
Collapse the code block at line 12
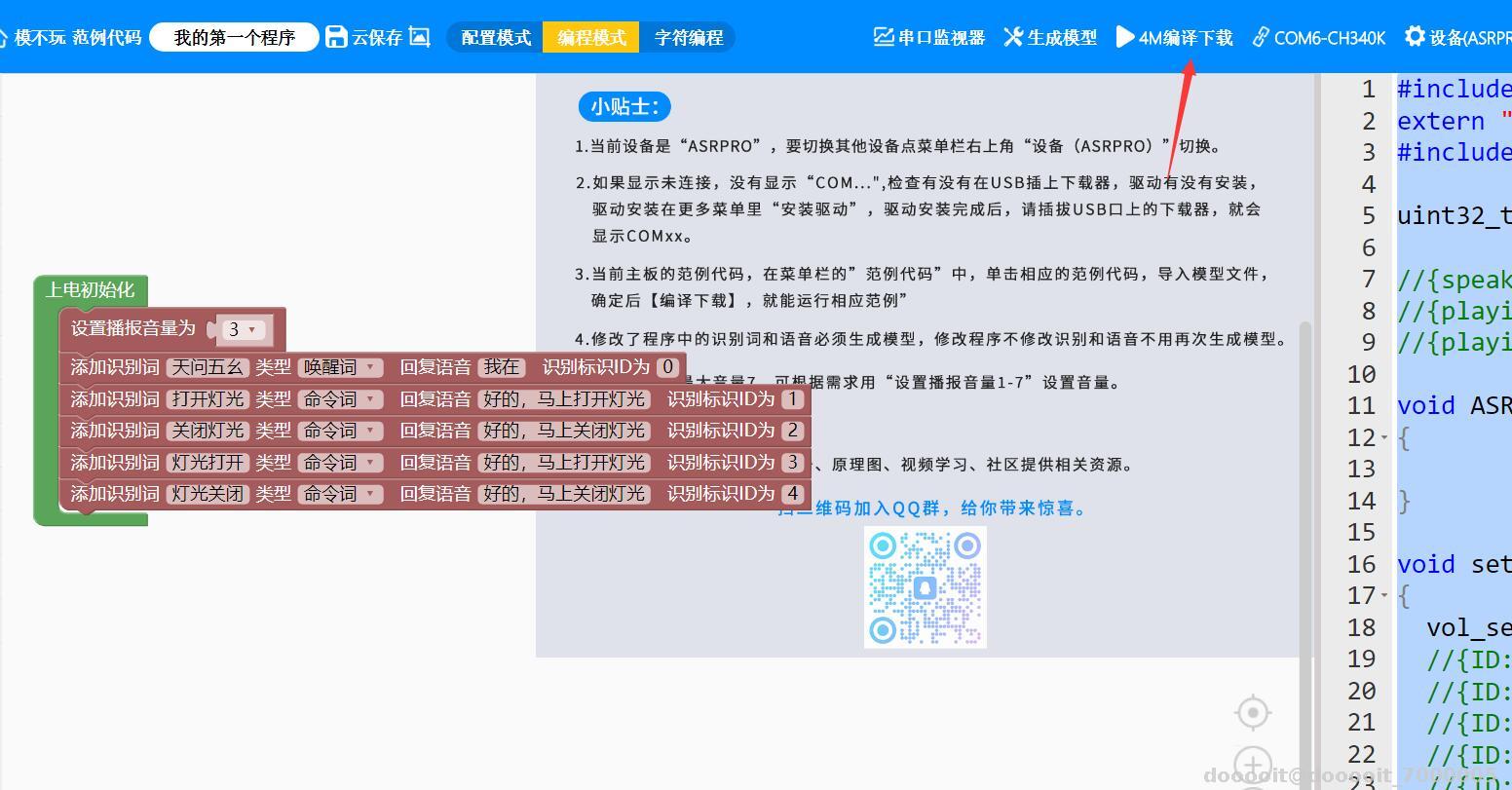(1384, 437)
